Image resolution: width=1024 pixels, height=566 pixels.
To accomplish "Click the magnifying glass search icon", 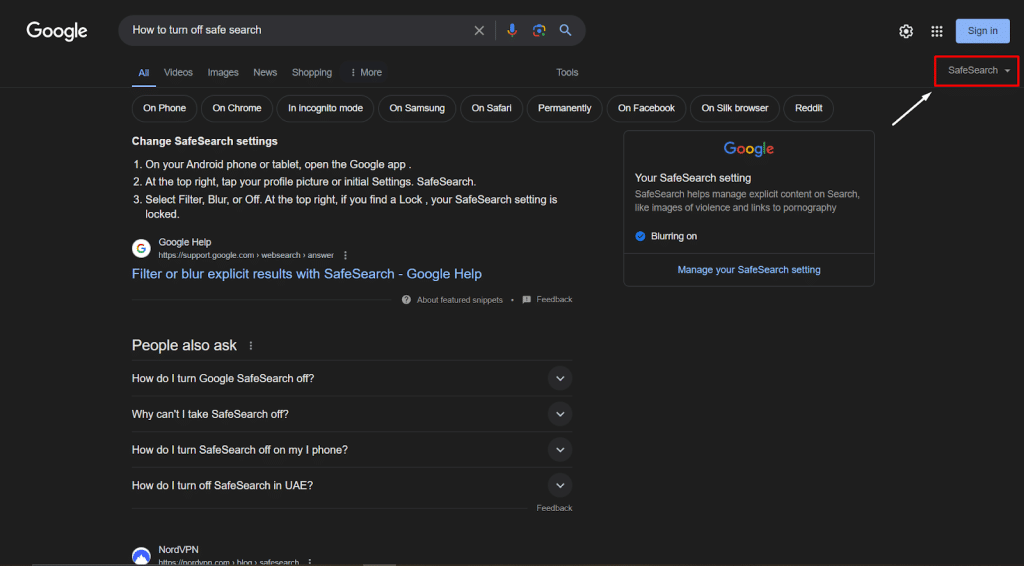I will pyautogui.click(x=566, y=30).
